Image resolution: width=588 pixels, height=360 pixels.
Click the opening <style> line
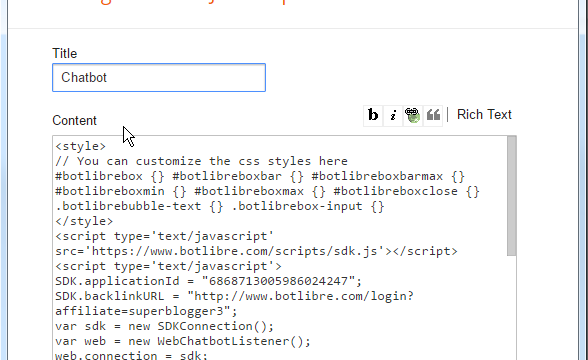tap(81, 146)
